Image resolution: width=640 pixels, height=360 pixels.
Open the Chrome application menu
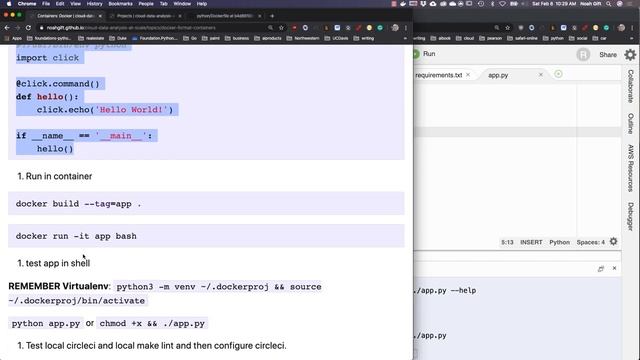pyautogui.click(x=27, y=4)
